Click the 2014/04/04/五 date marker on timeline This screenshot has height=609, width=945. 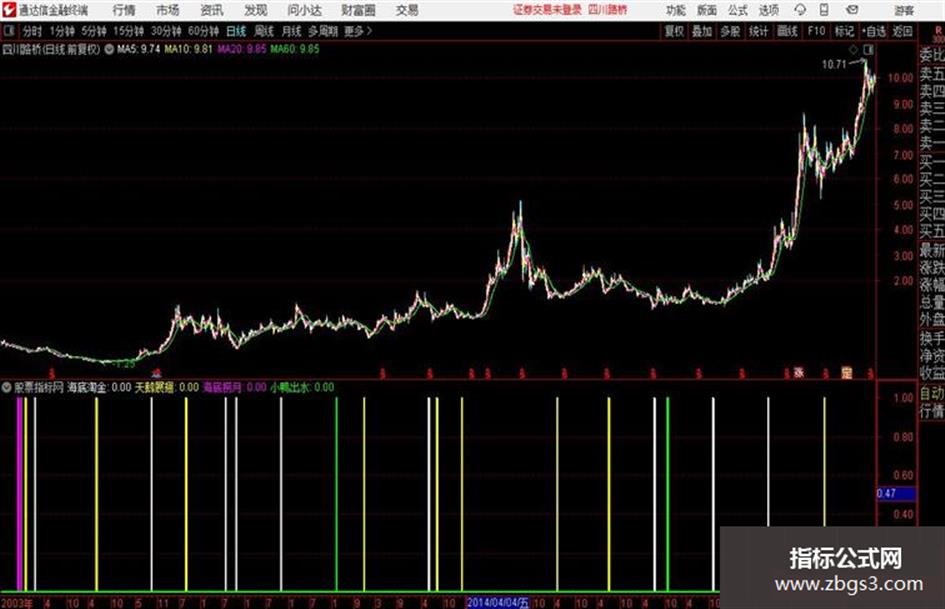[498, 602]
